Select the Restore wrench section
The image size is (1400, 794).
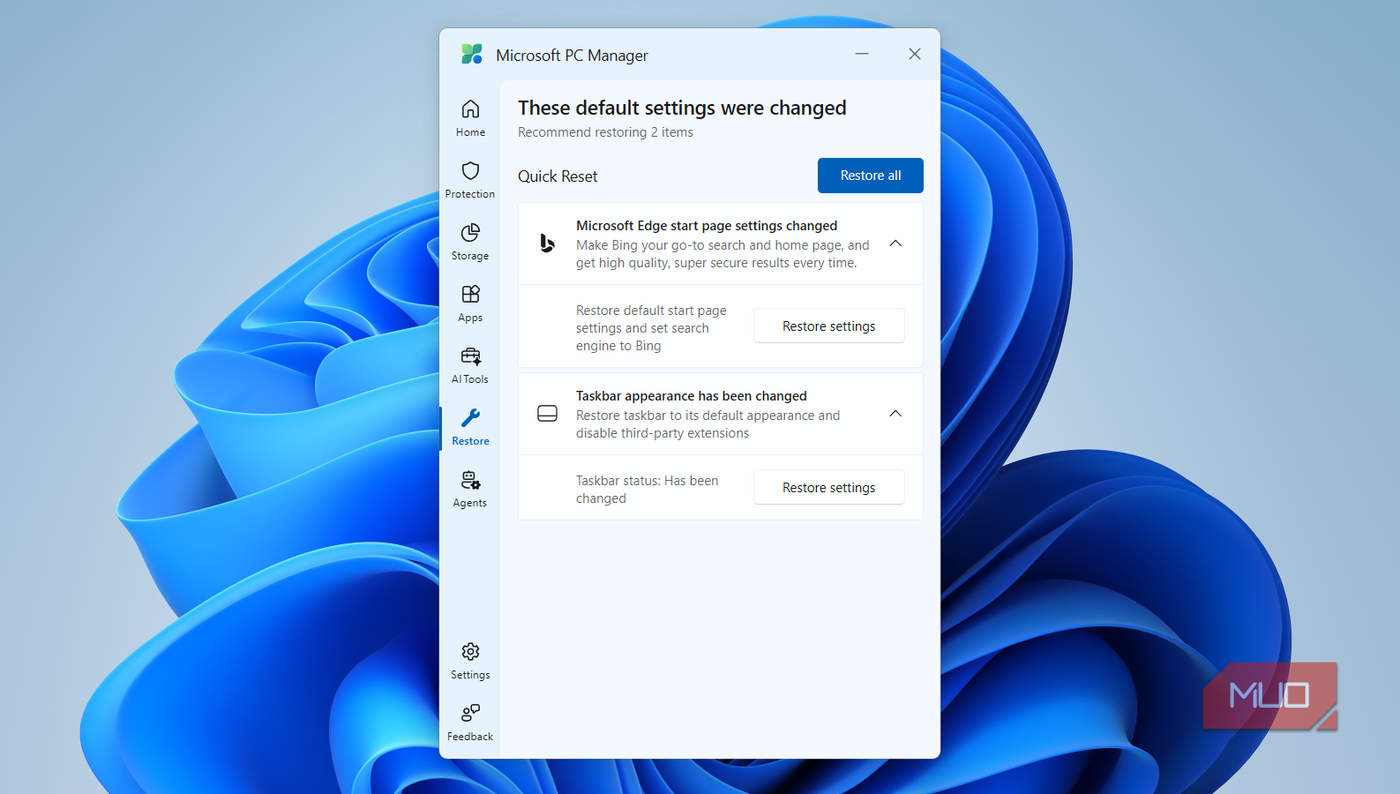[x=470, y=427]
